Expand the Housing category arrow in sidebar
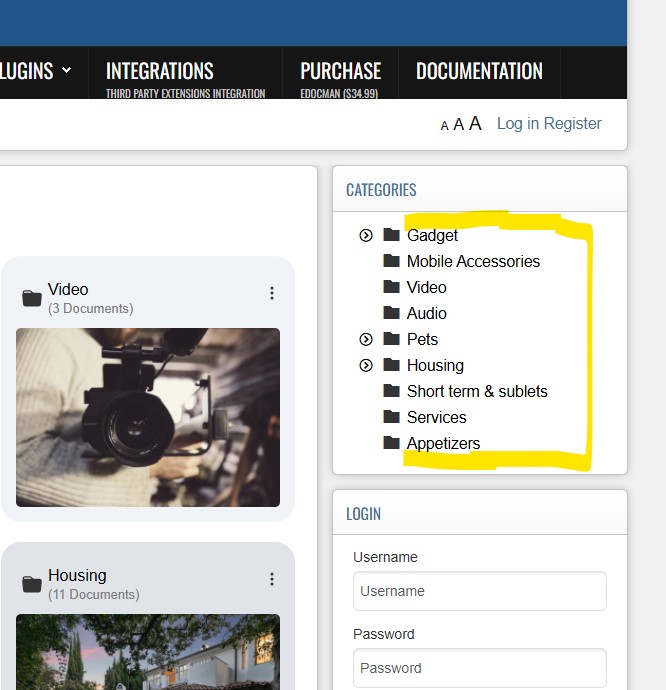Screen dimensions: 666x690 click(366, 365)
